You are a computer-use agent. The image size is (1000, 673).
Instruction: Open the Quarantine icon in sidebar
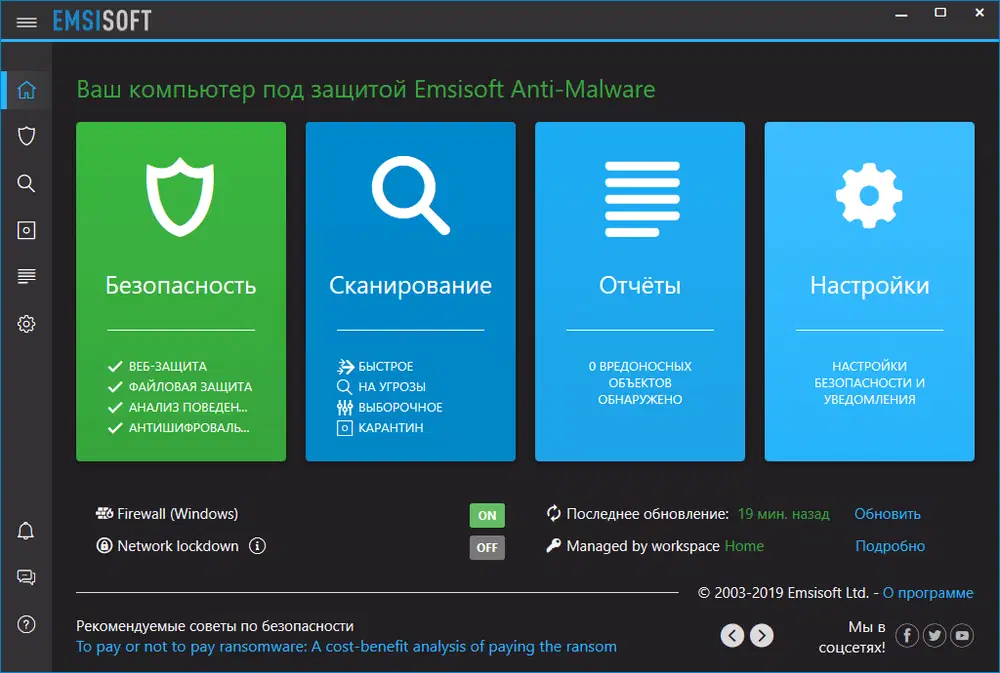coord(26,230)
